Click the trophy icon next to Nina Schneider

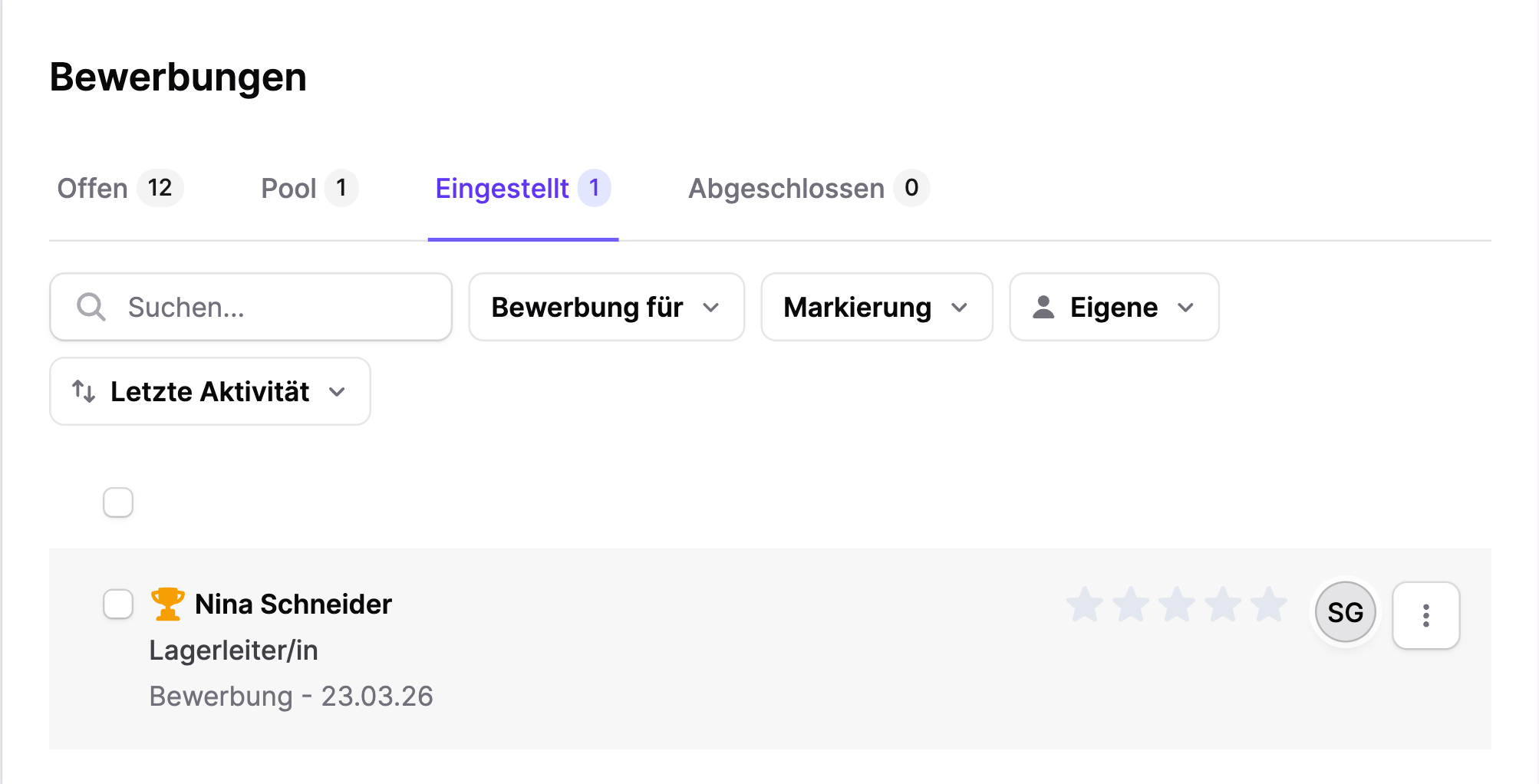(x=167, y=604)
